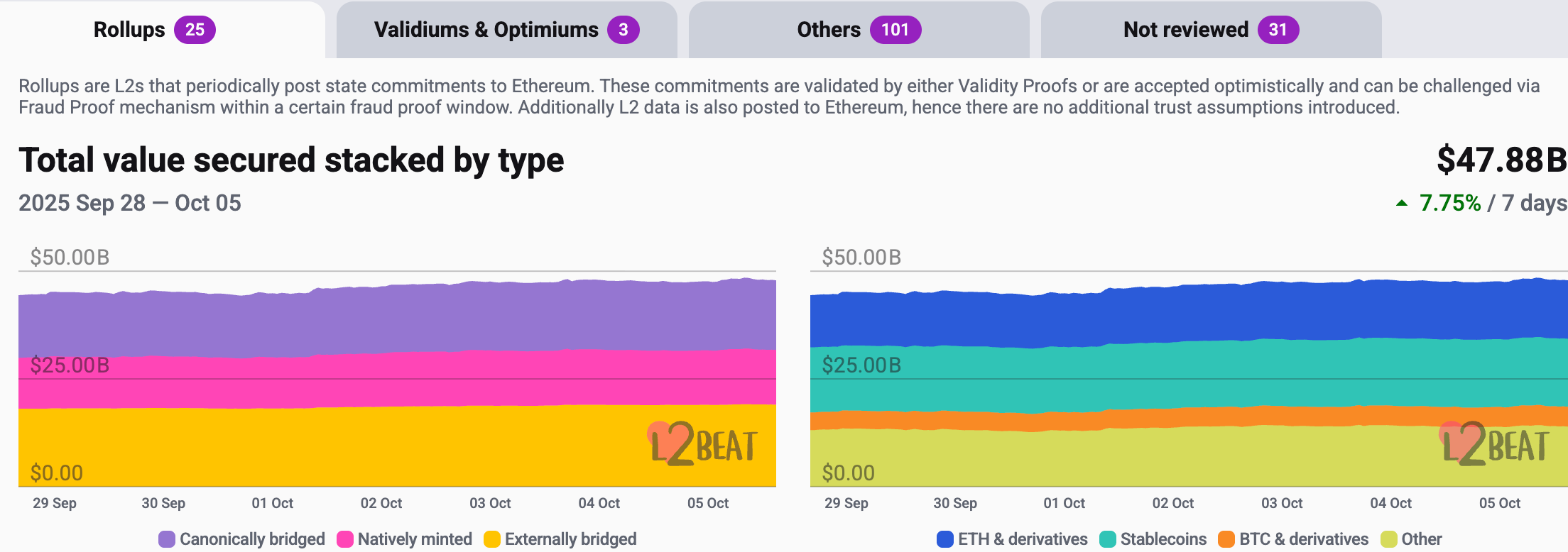The width and height of the screenshot is (1568, 552).
Task: Toggle the Canonically bridged legend swatch
Action: 167,539
